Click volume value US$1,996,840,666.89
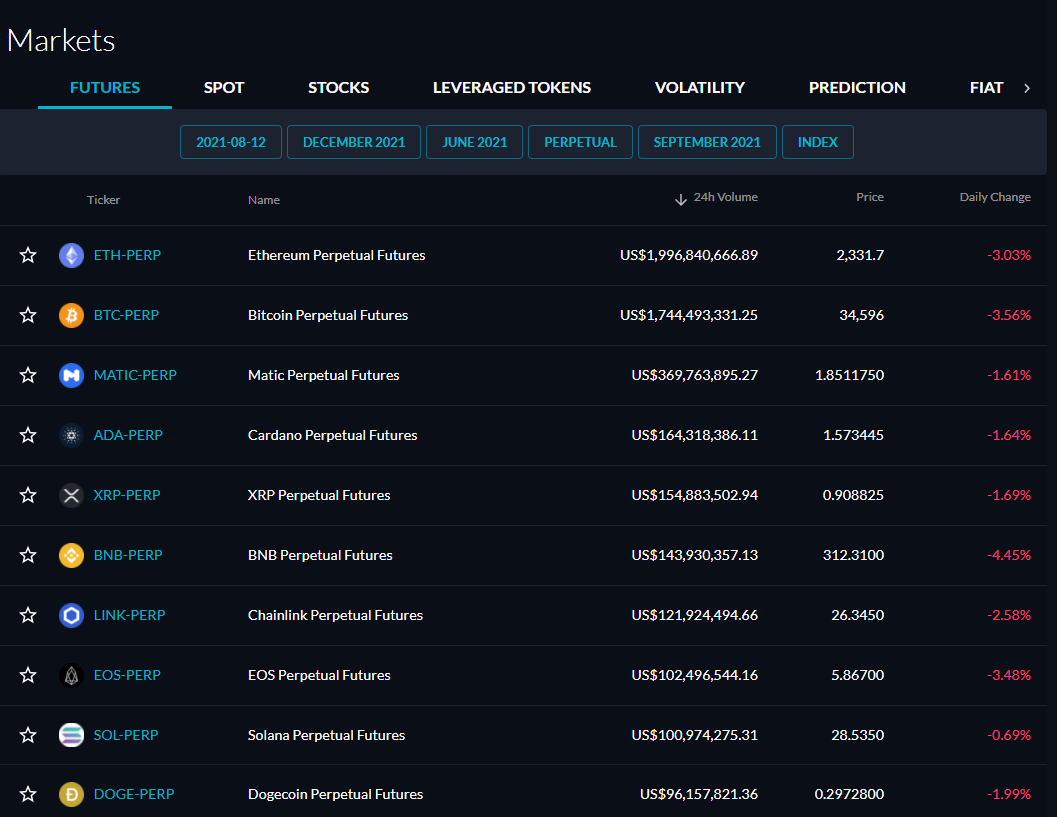 [x=689, y=255]
